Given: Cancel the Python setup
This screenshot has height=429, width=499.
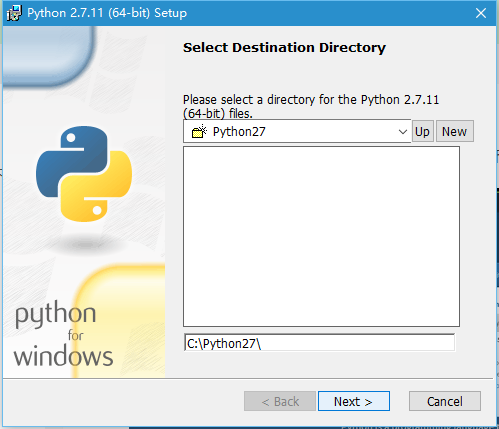Looking at the screenshot, I should (445, 401).
